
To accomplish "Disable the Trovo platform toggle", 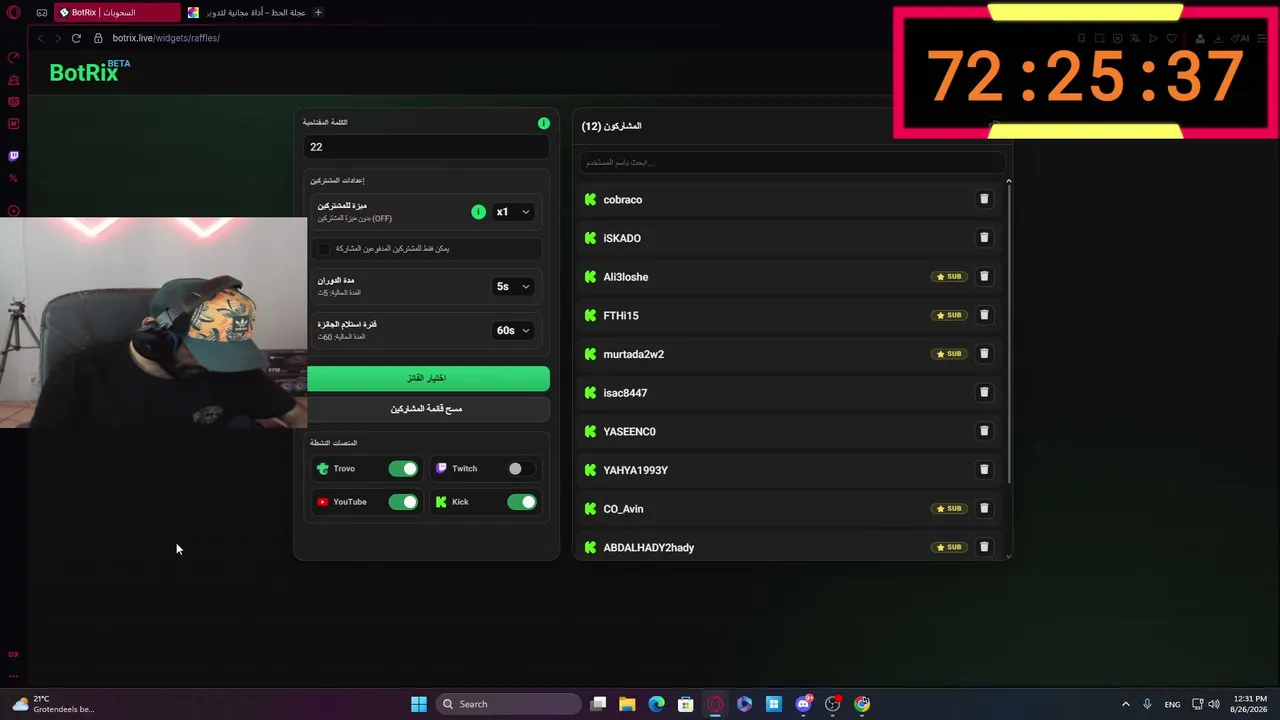I will 403,468.
